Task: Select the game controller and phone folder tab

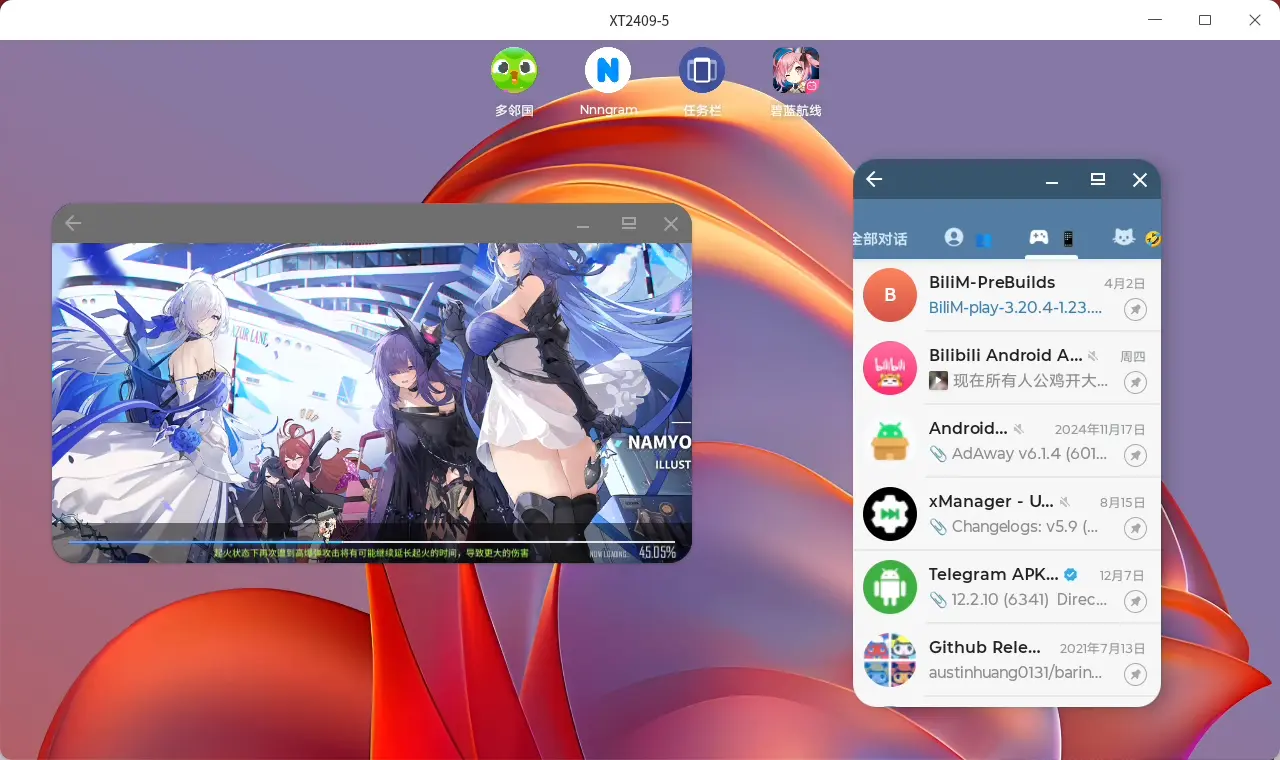Action: tap(1052, 238)
